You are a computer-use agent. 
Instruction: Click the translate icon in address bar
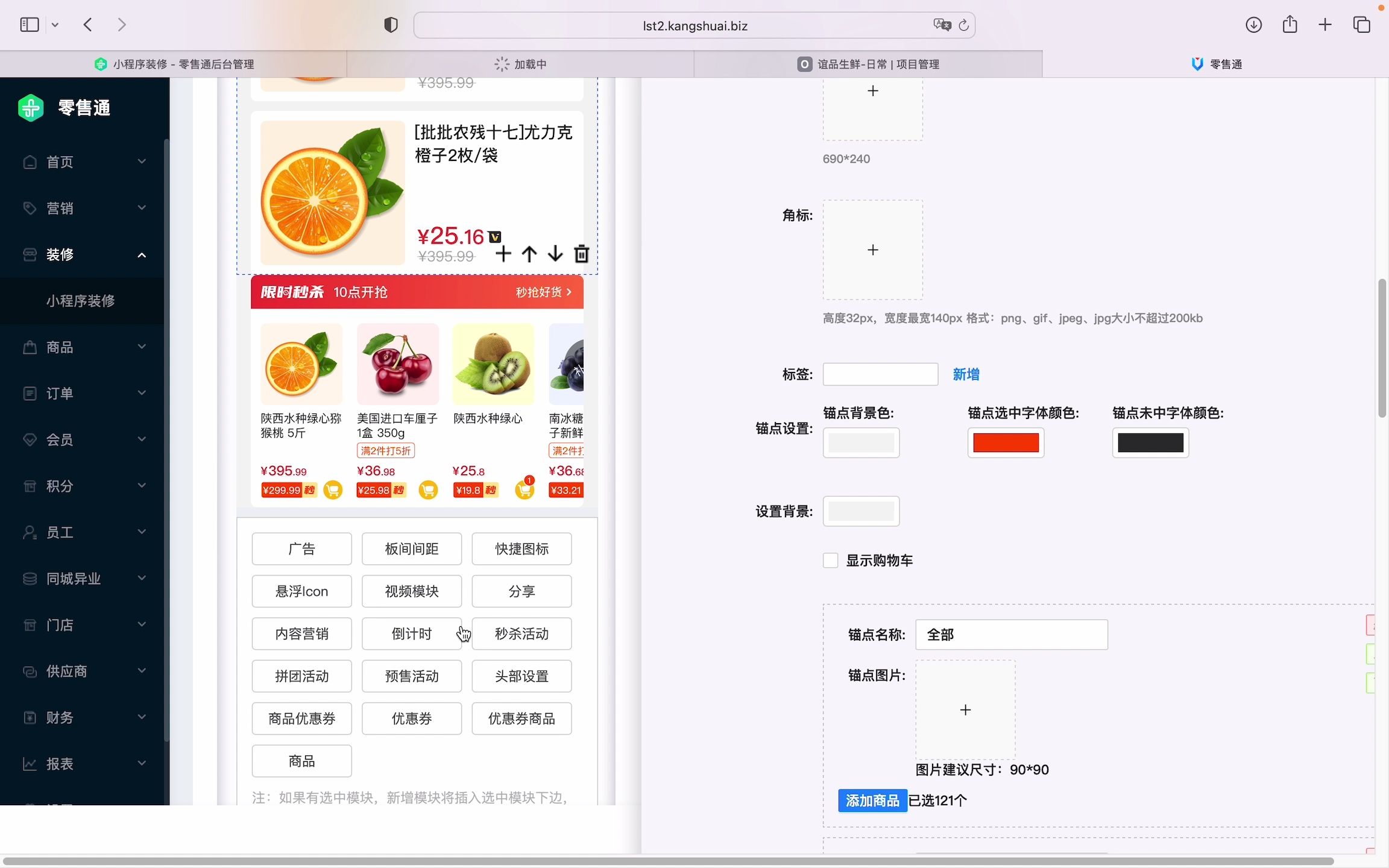click(x=942, y=25)
